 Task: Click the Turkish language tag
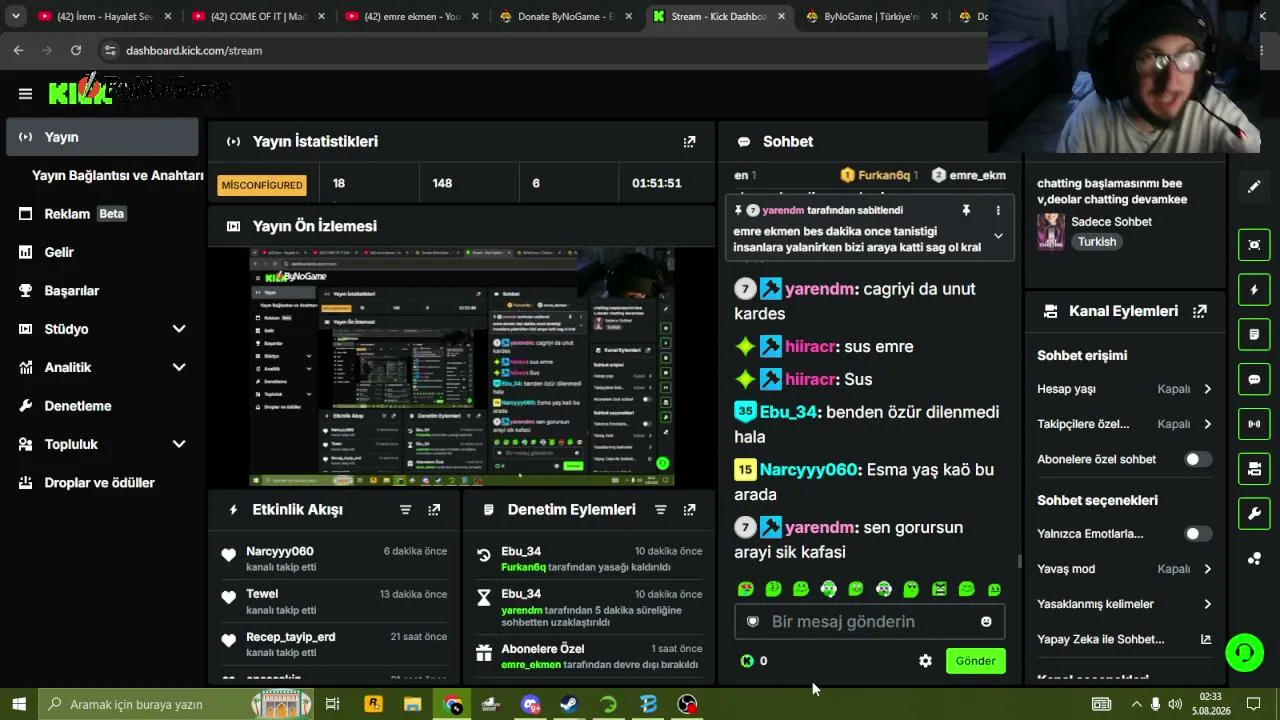(x=1097, y=242)
